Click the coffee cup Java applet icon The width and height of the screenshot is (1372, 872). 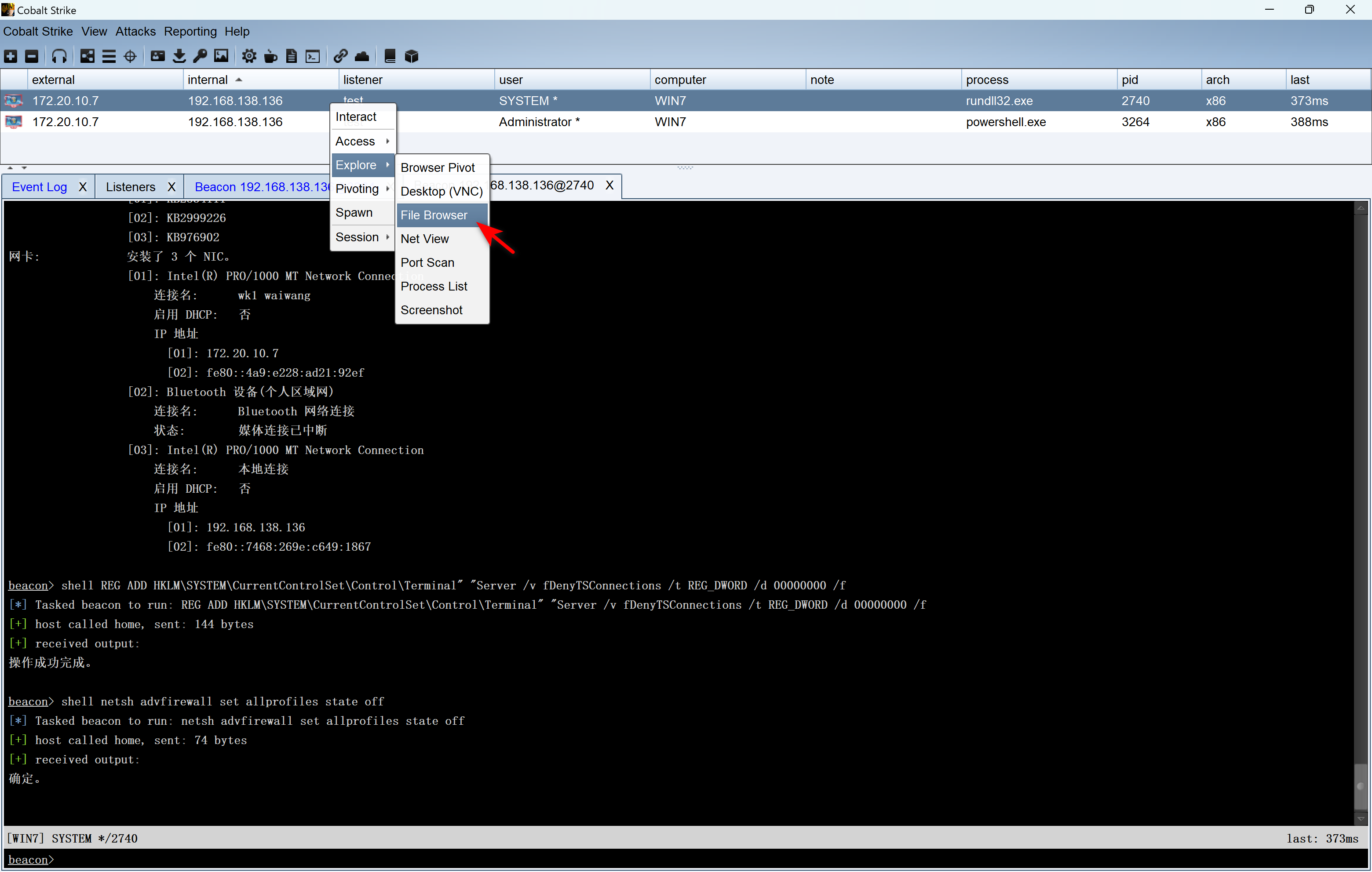click(270, 56)
